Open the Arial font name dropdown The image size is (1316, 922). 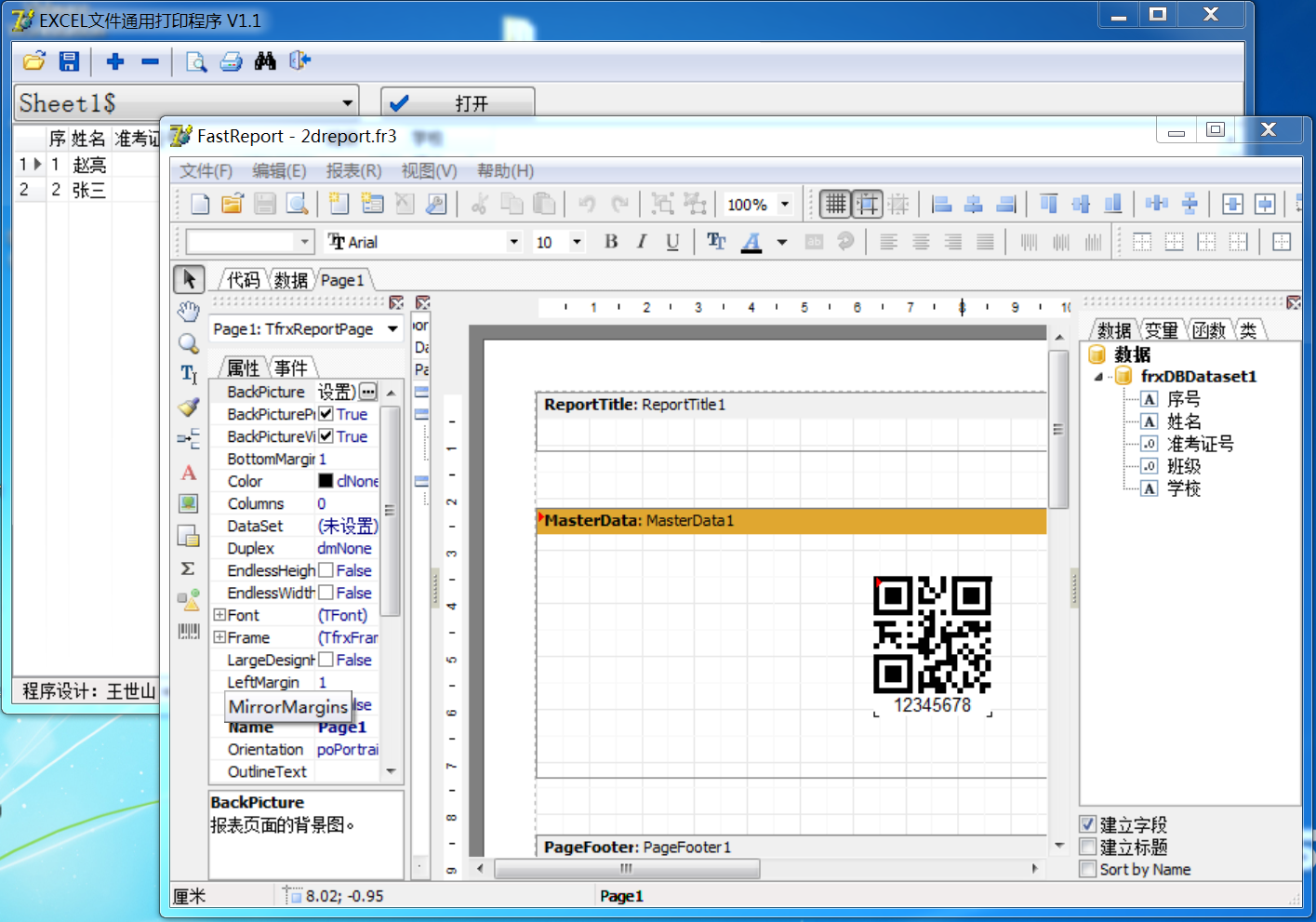coord(513,242)
